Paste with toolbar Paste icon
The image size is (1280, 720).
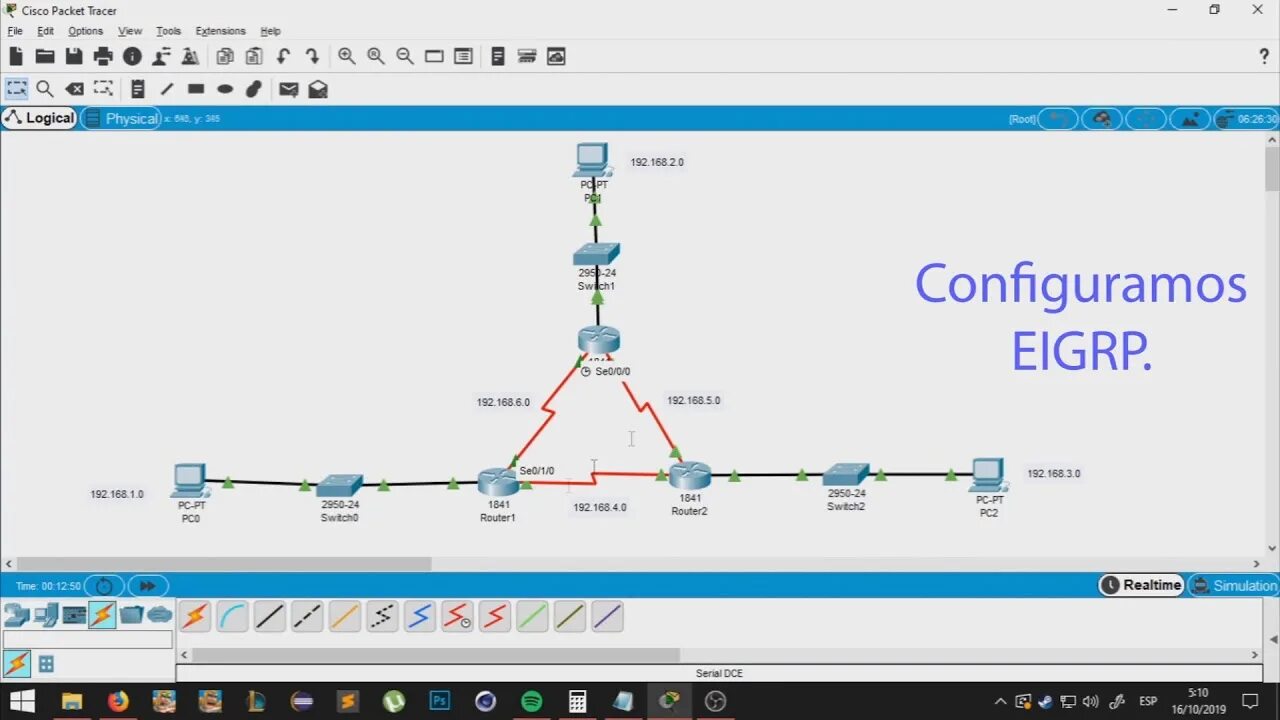click(x=254, y=56)
